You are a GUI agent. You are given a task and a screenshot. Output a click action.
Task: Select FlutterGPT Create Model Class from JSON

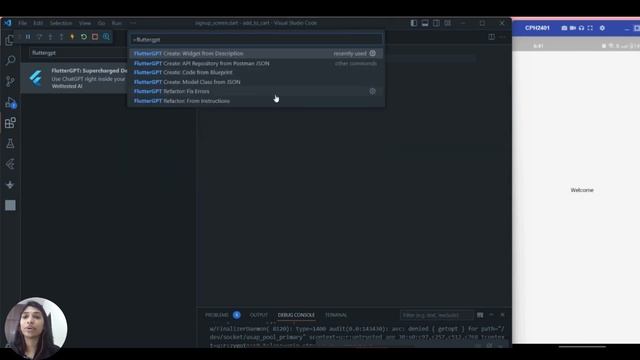point(256,82)
